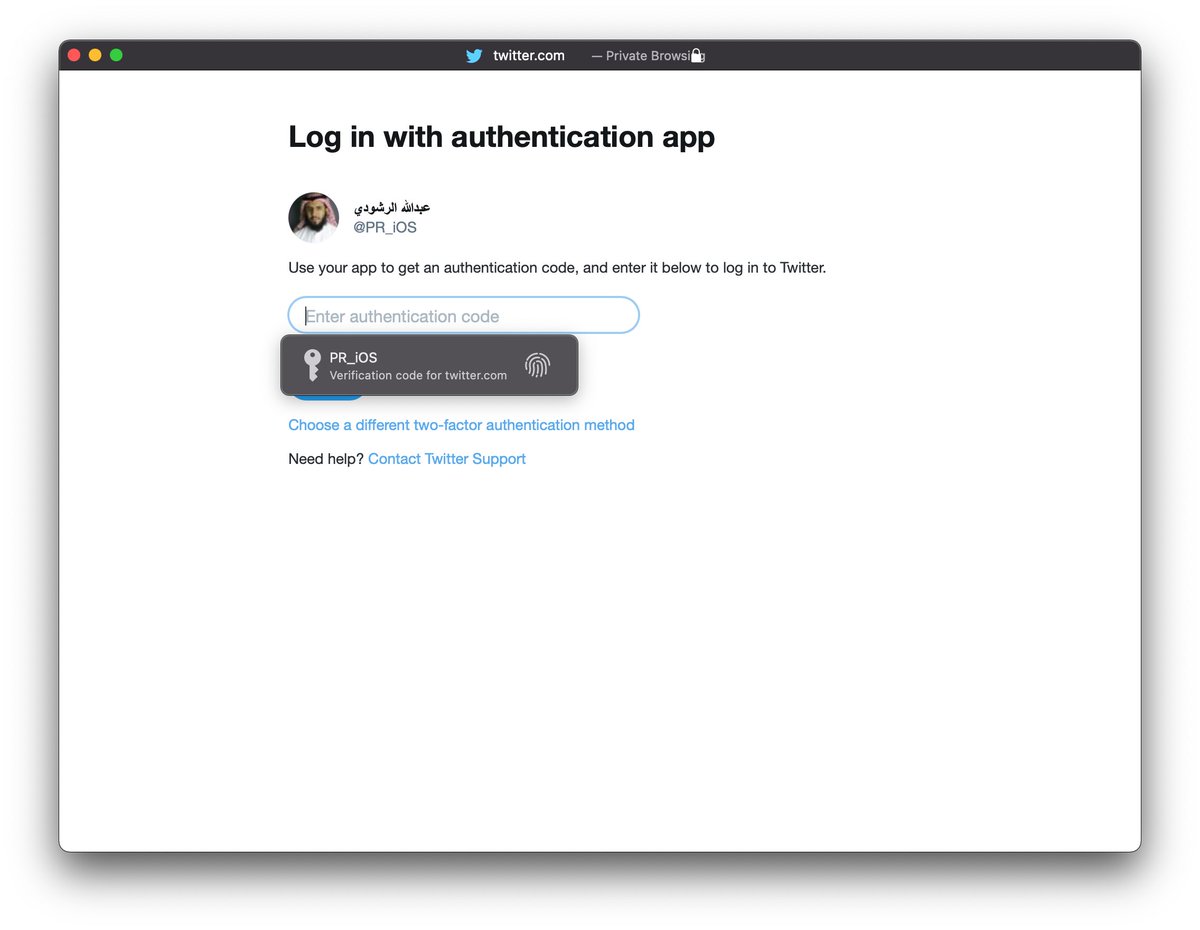This screenshot has height=930, width=1200.
Task: Click the red close window button
Action: pyautogui.click(x=74, y=55)
